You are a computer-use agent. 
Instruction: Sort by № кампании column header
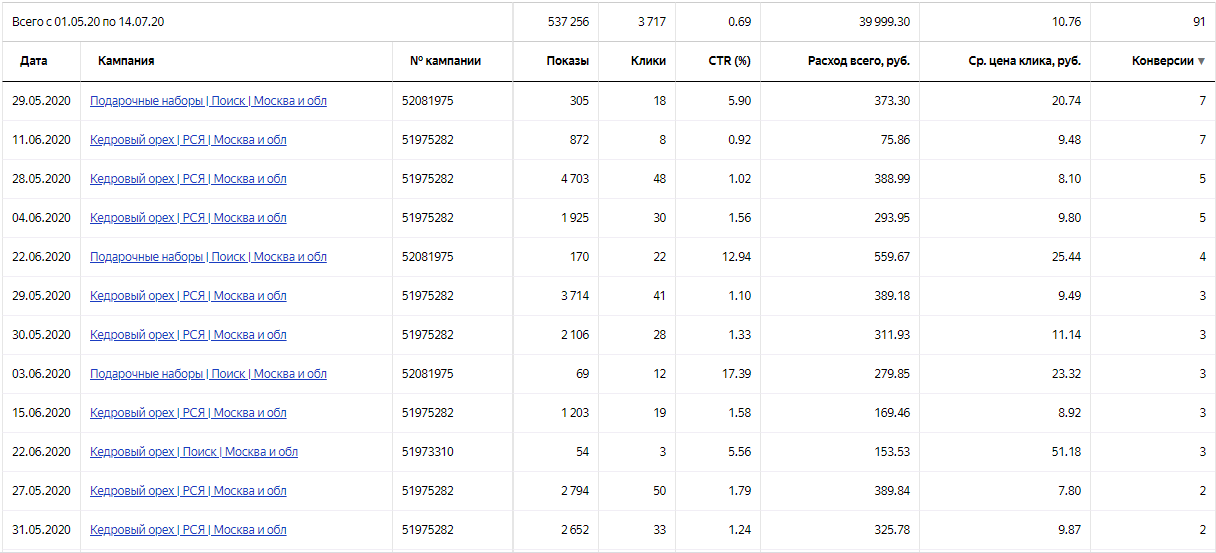[x=445, y=61]
